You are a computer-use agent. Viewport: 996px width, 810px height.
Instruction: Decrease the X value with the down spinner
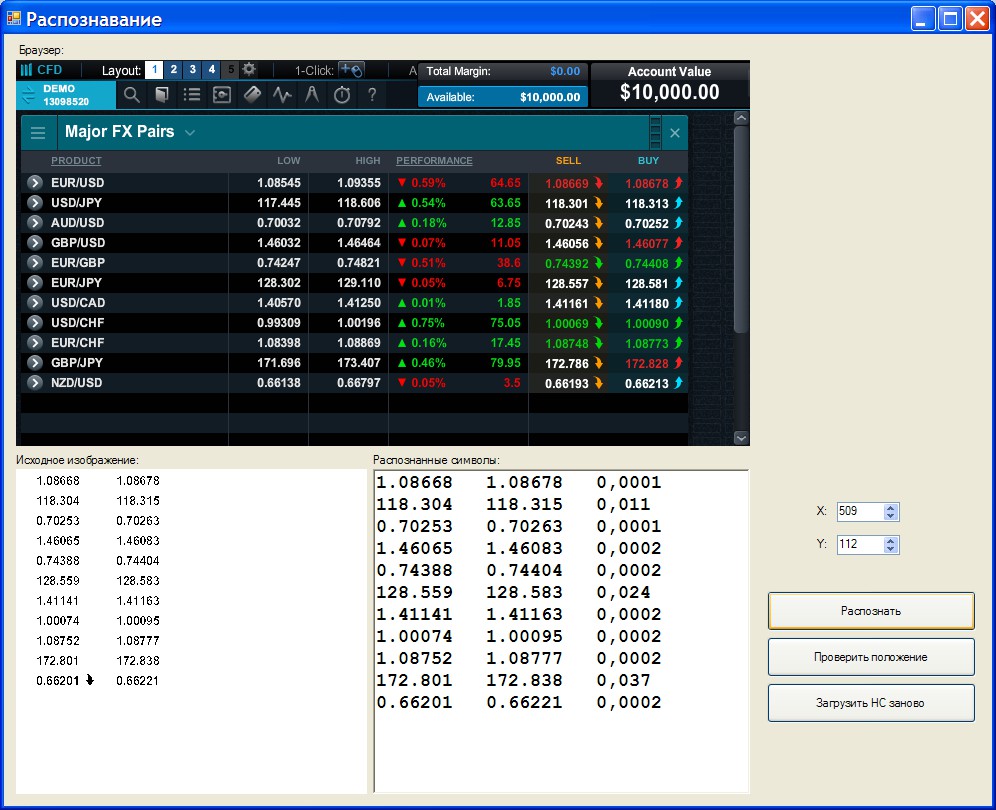[x=891, y=516]
